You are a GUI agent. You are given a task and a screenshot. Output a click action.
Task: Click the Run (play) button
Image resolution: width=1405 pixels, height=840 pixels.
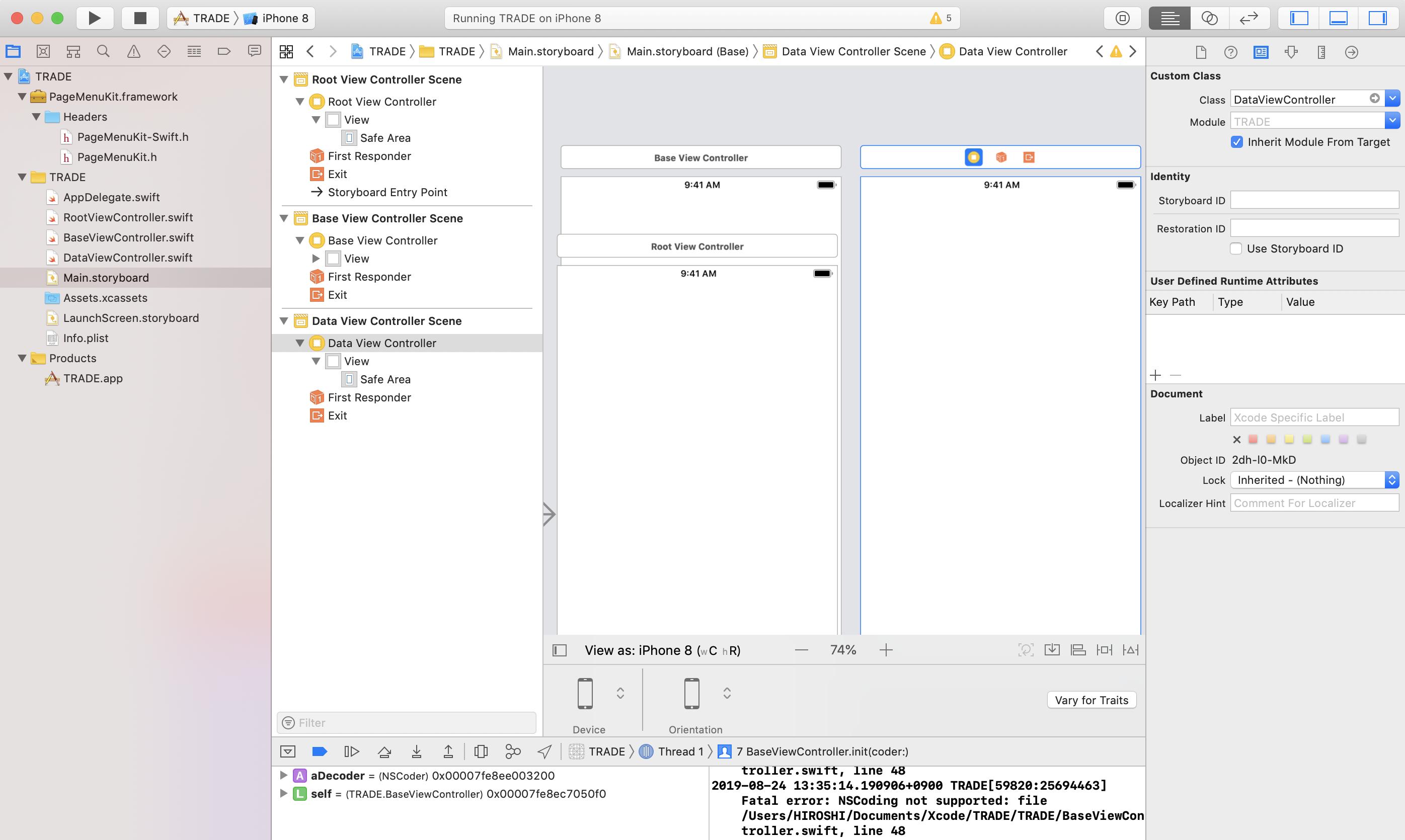pyautogui.click(x=95, y=18)
